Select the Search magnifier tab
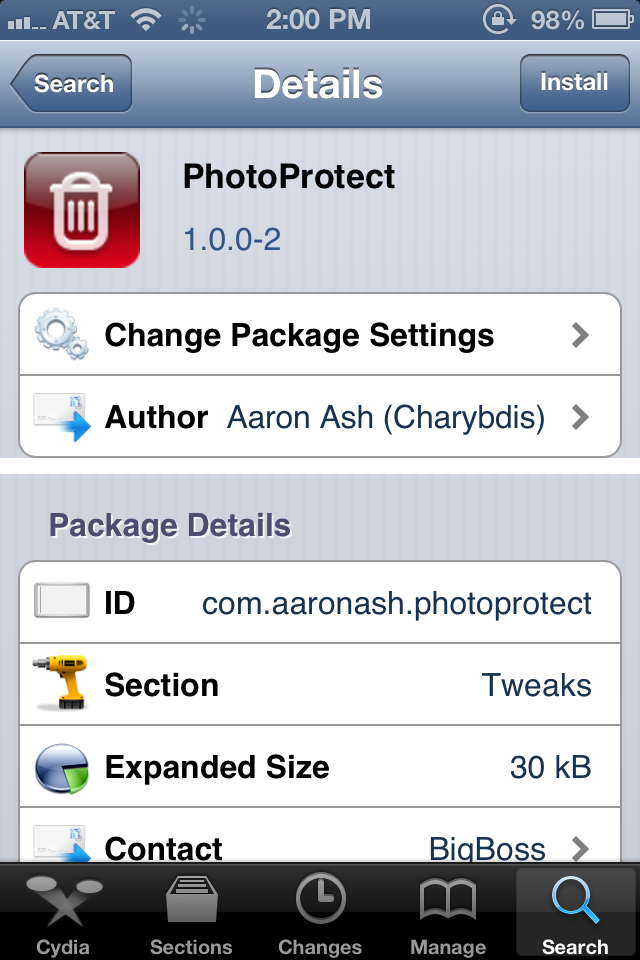Screen dimensions: 640x960 [x=575, y=912]
